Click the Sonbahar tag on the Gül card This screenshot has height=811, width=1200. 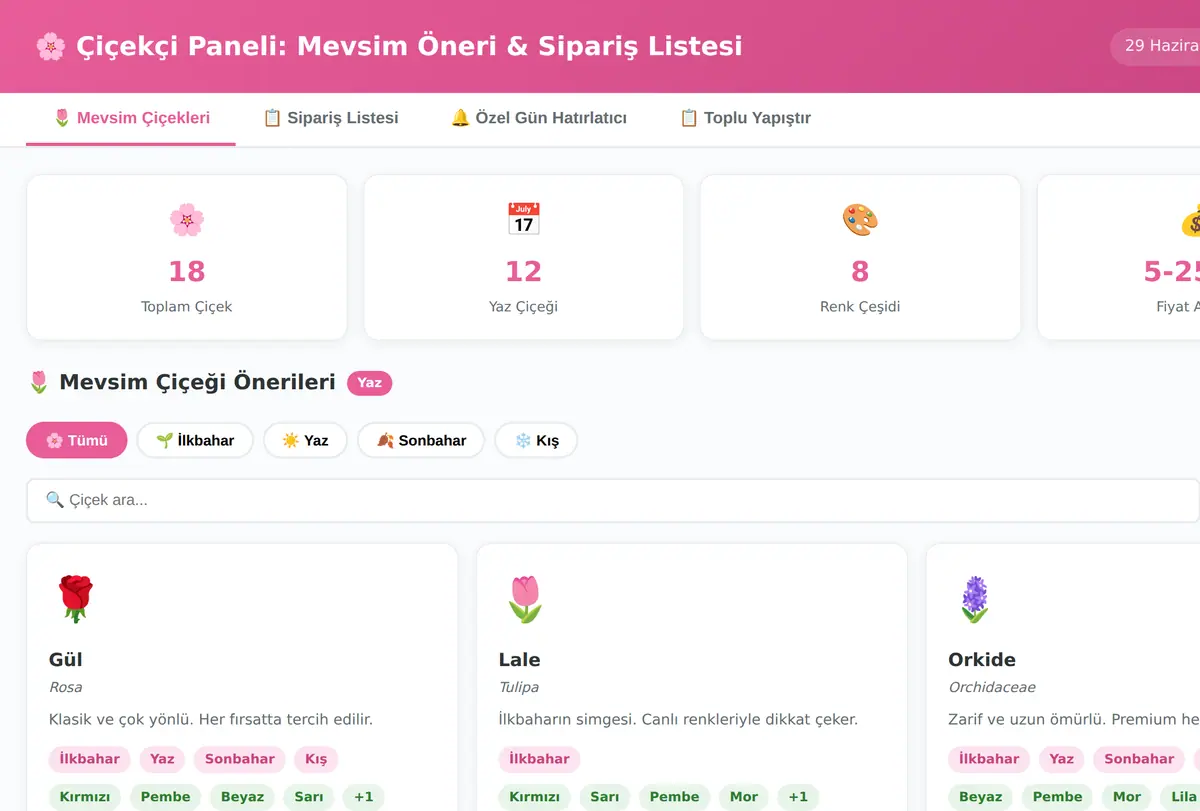(240, 759)
